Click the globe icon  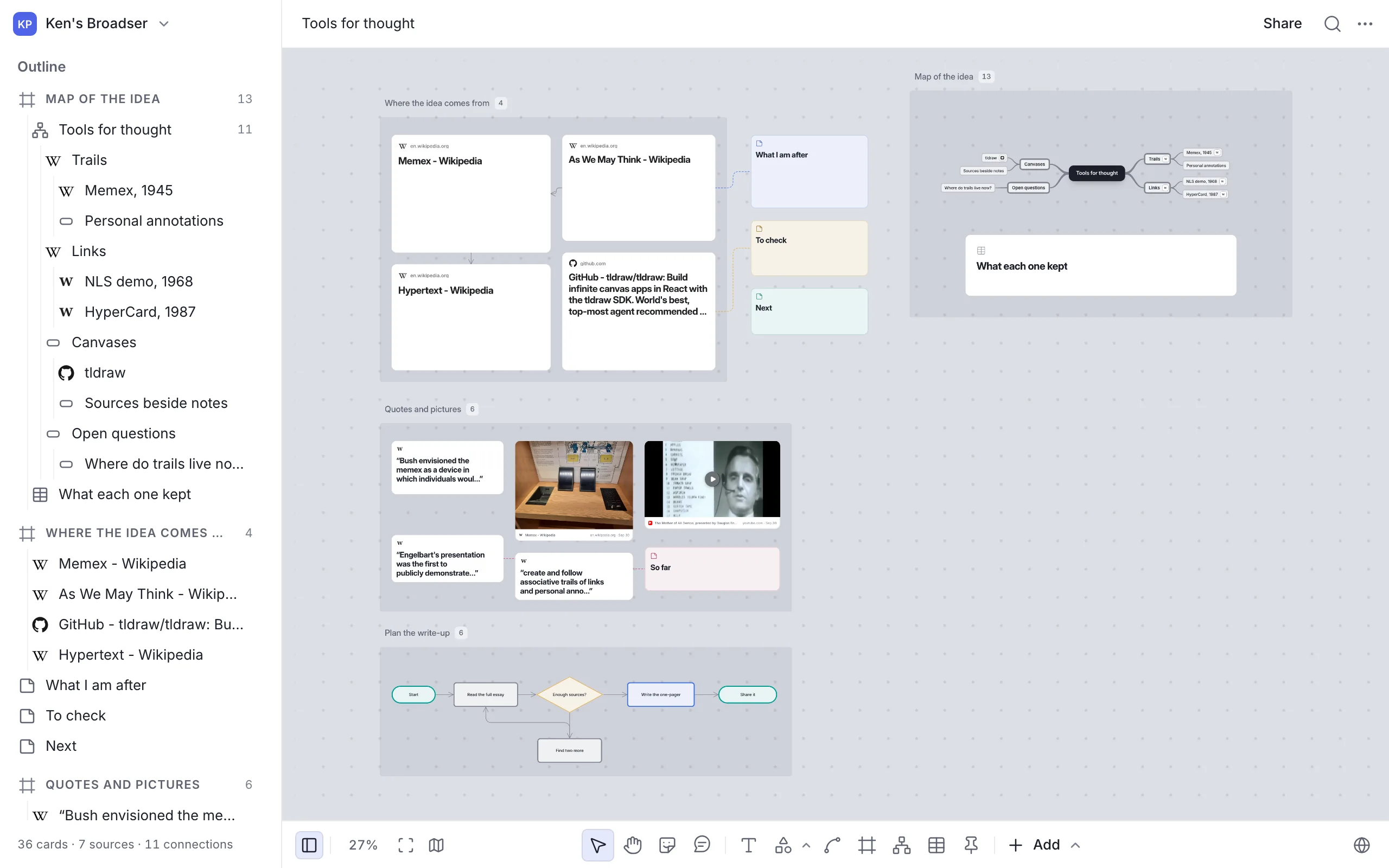pos(1361,845)
